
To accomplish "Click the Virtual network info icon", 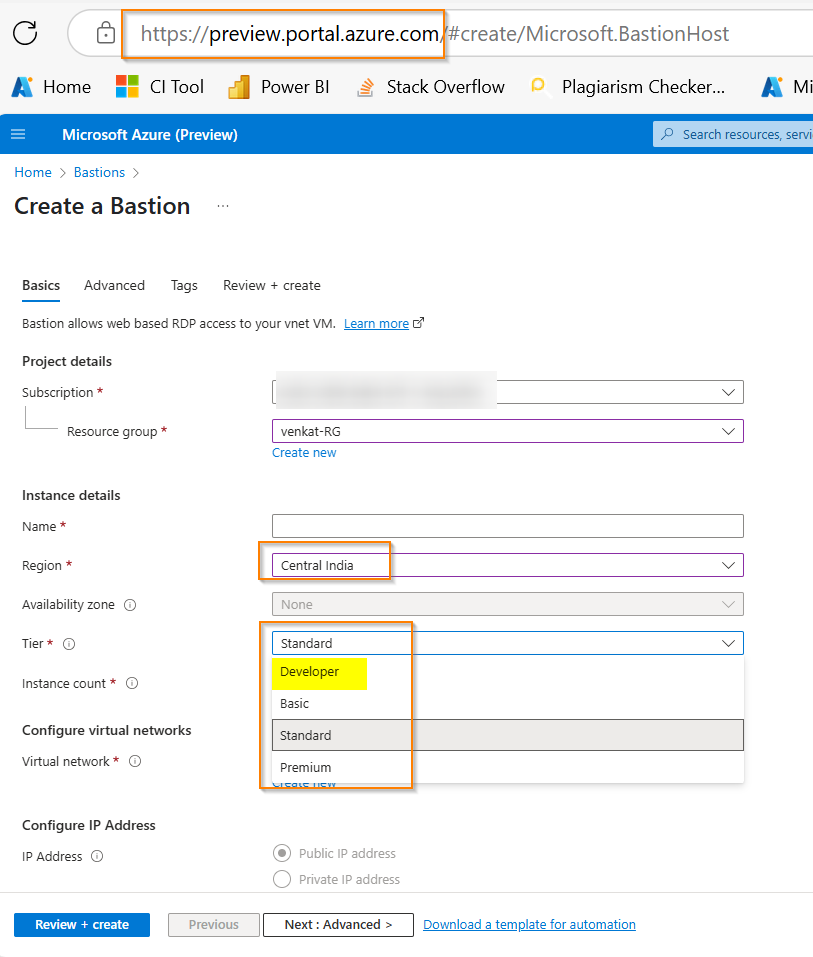I will click(135, 761).
